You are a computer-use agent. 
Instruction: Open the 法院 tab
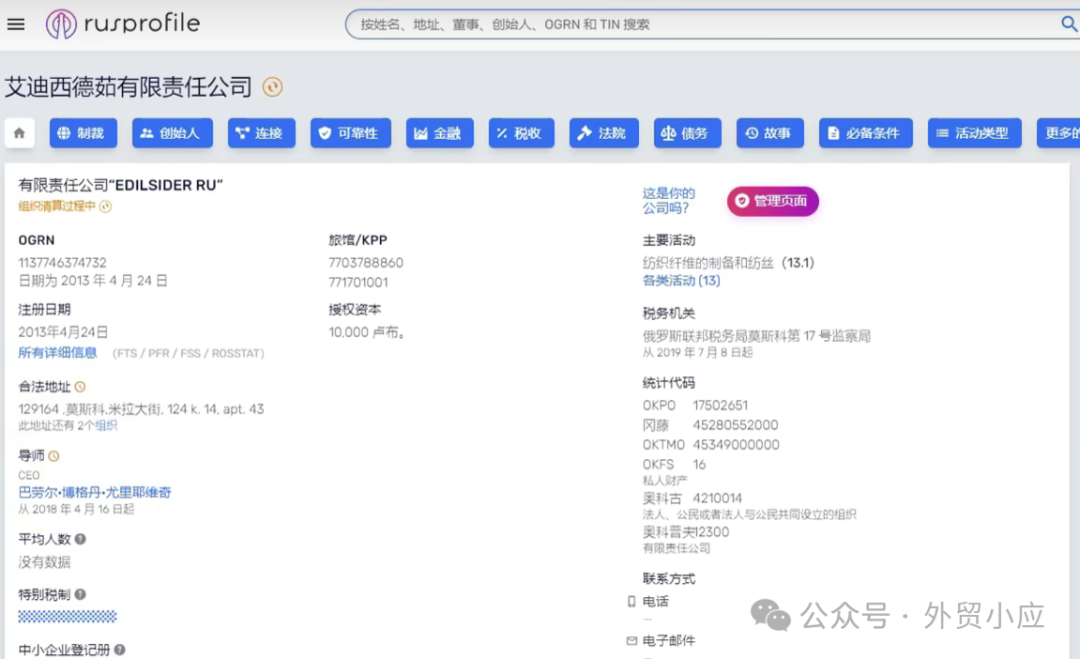[x=604, y=133]
